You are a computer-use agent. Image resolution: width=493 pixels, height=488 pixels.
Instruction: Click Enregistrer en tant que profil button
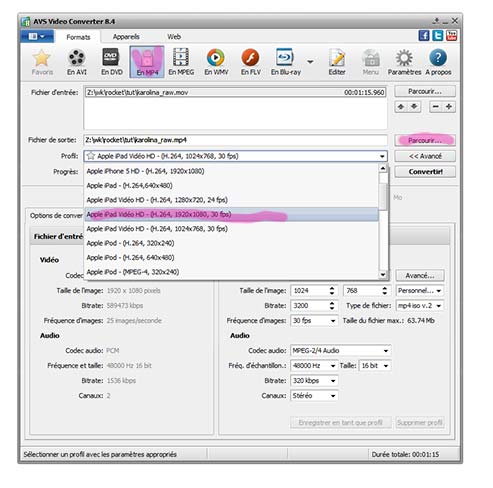(x=341, y=423)
